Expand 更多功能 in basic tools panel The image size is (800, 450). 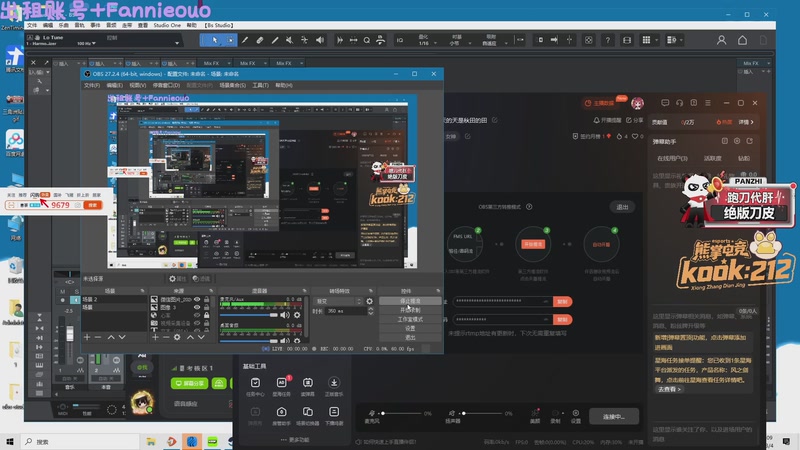295,440
